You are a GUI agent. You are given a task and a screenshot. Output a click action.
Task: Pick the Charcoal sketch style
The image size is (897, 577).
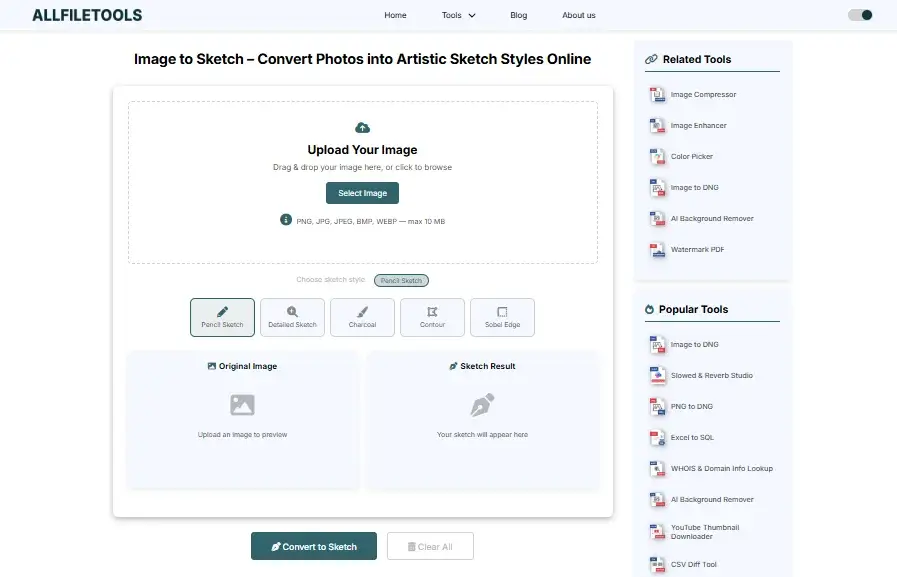pos(362,317)
